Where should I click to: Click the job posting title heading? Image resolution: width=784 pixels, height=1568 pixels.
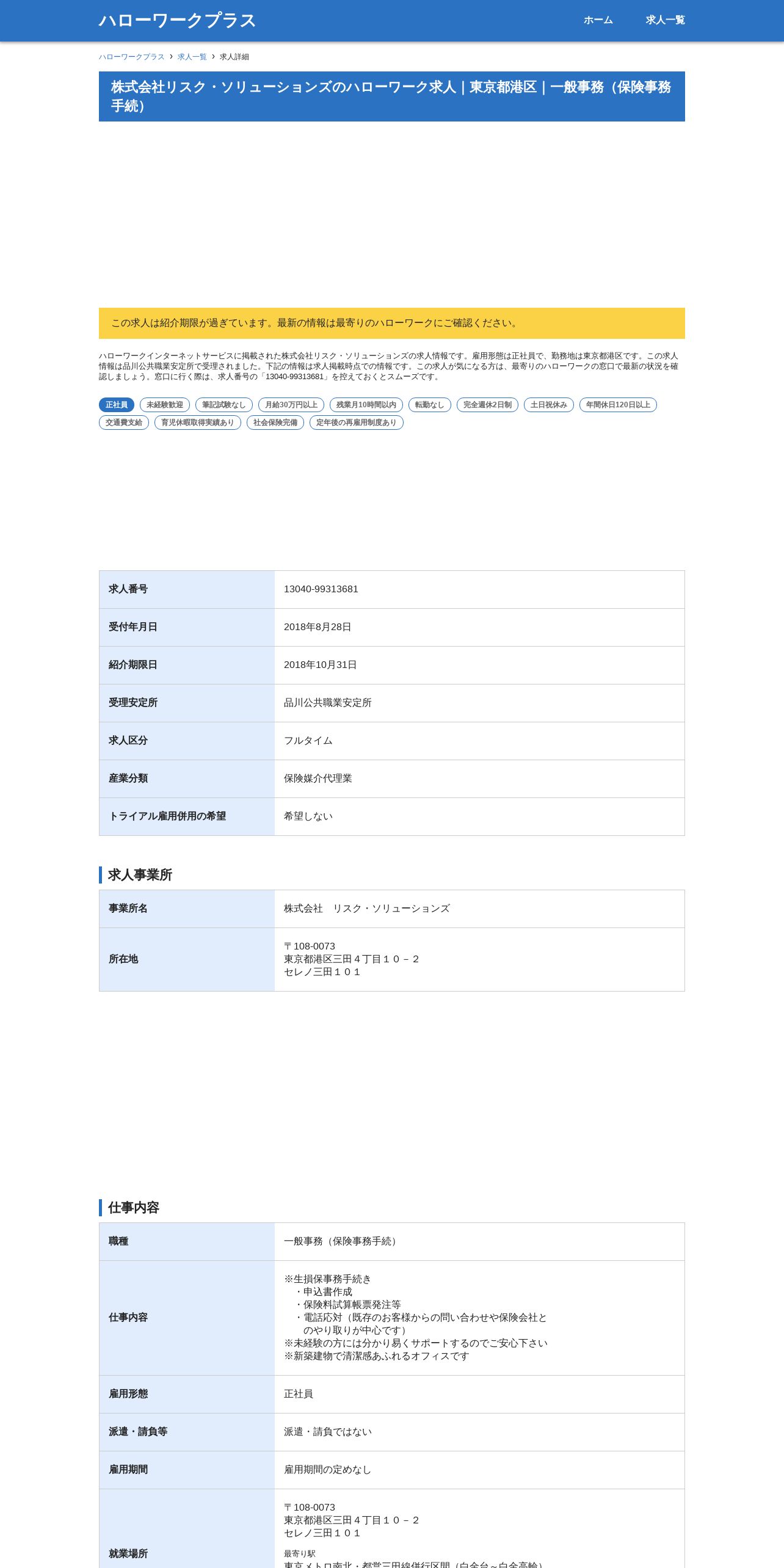point(392,96)
